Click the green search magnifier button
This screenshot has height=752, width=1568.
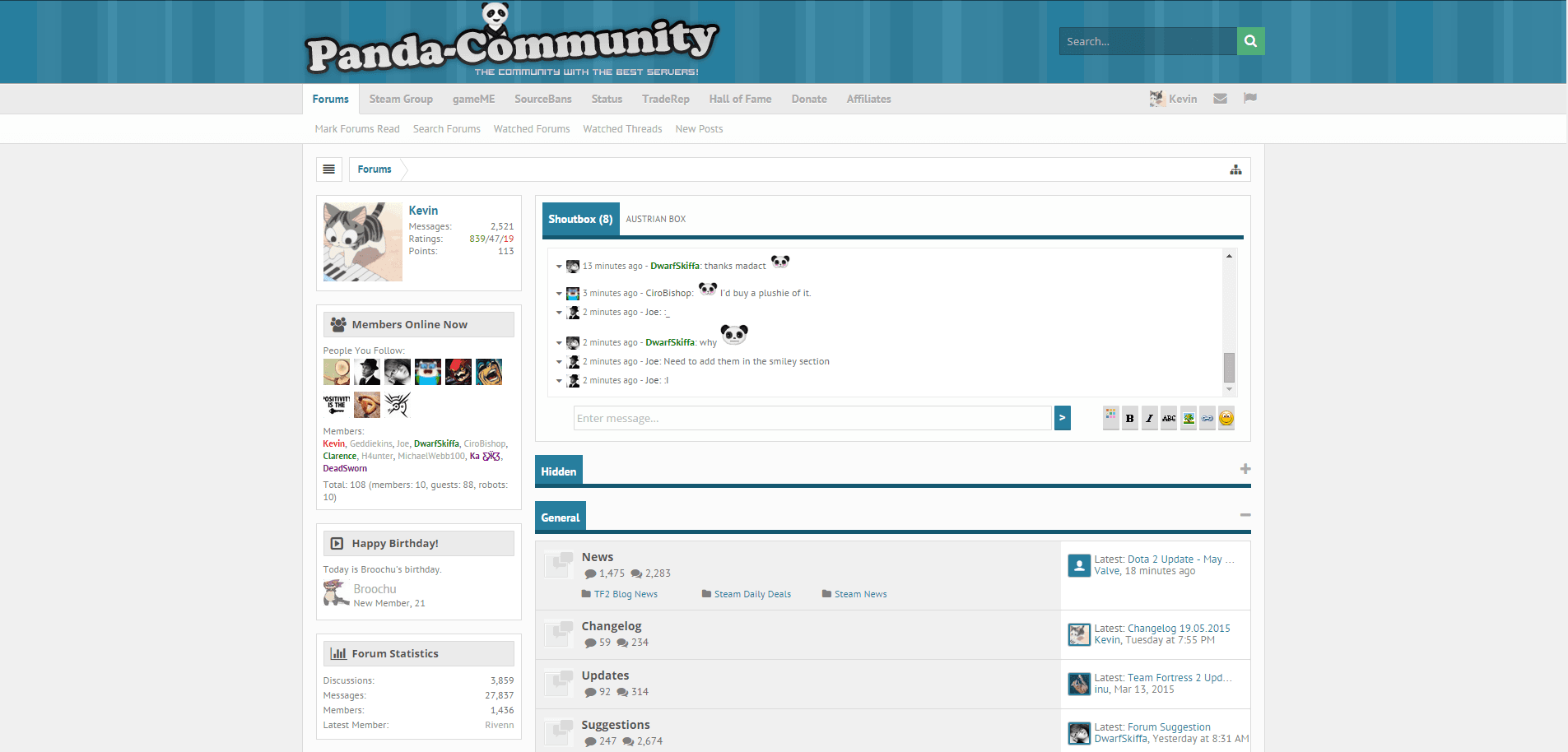[x=1250, y=41]
